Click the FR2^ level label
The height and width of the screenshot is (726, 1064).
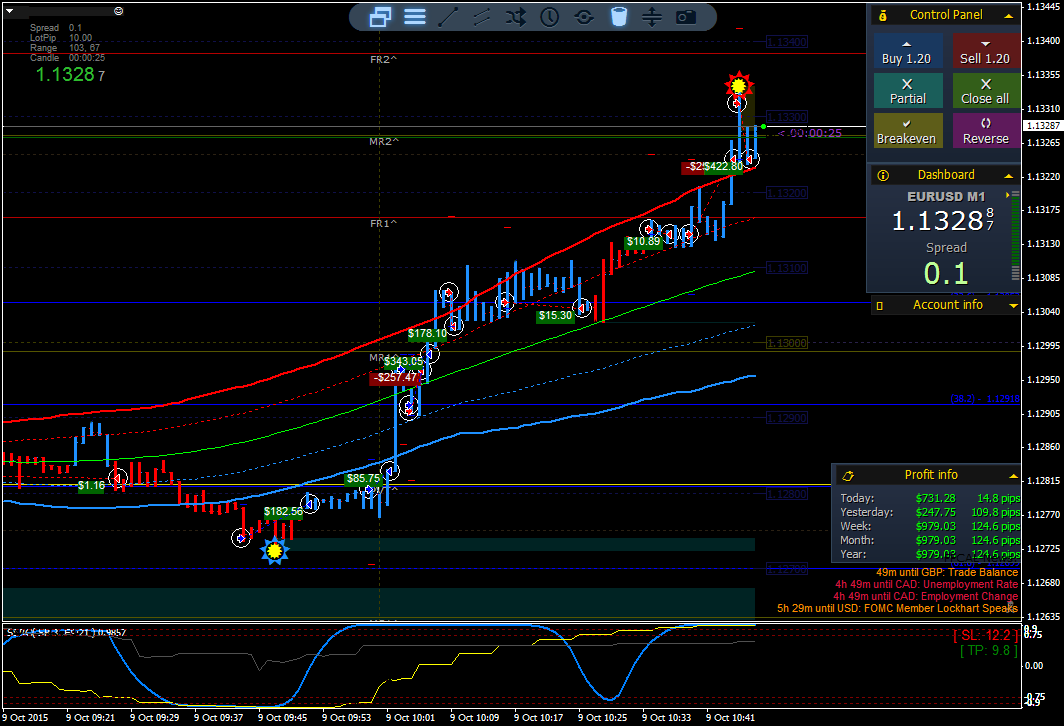click(x=383, y=60)
